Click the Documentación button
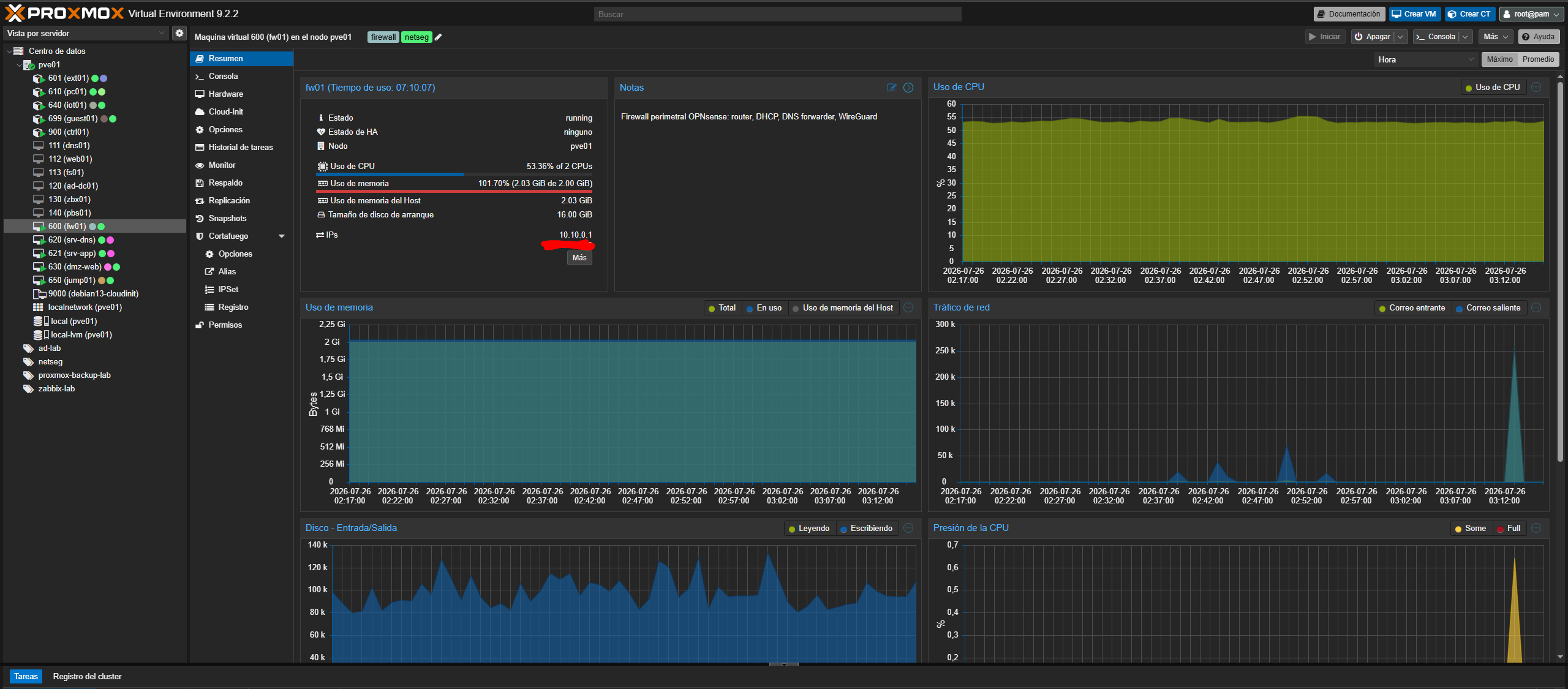 tap(1349, 13)
